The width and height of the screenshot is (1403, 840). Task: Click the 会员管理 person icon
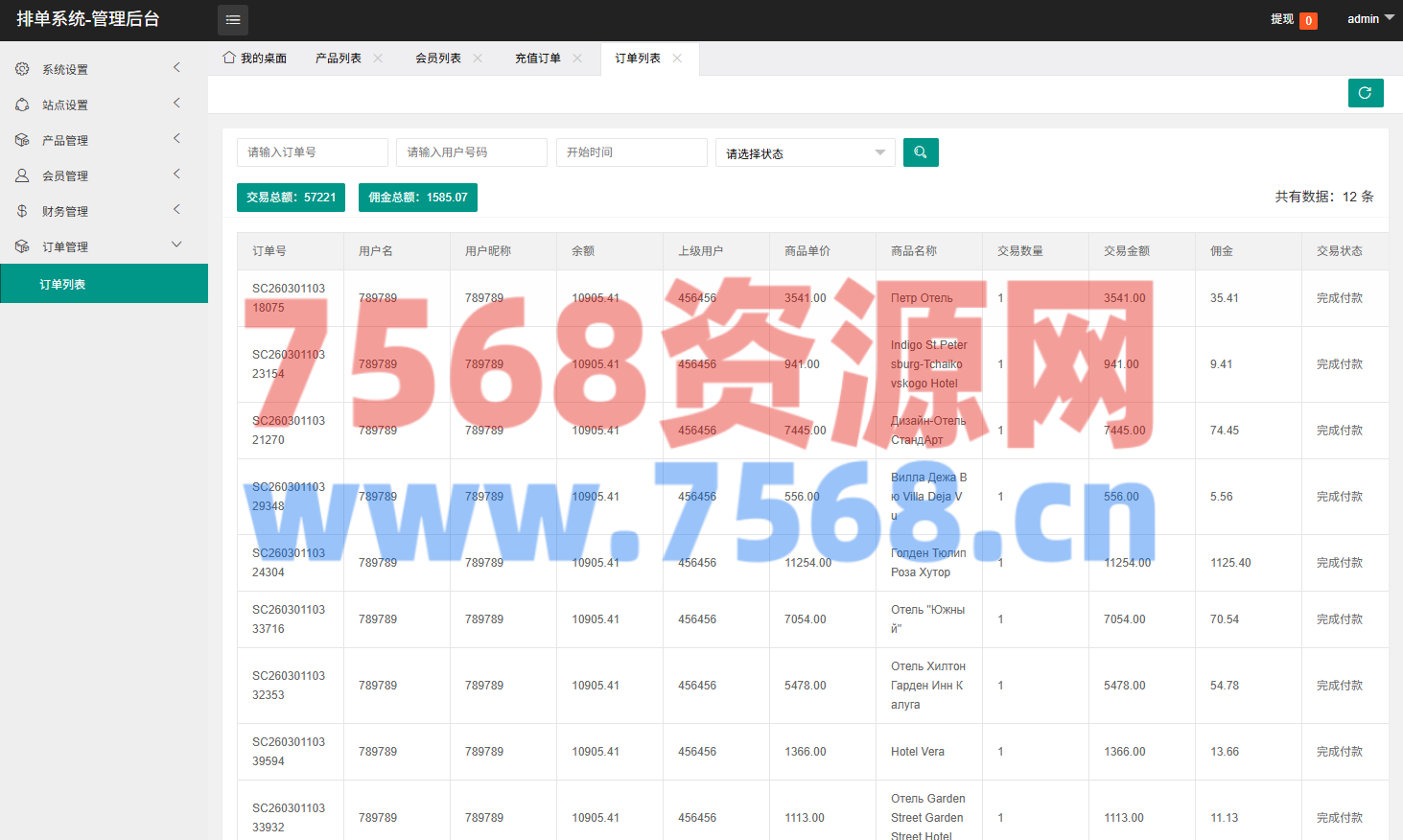pyautogui.click(x=22, y=175)
